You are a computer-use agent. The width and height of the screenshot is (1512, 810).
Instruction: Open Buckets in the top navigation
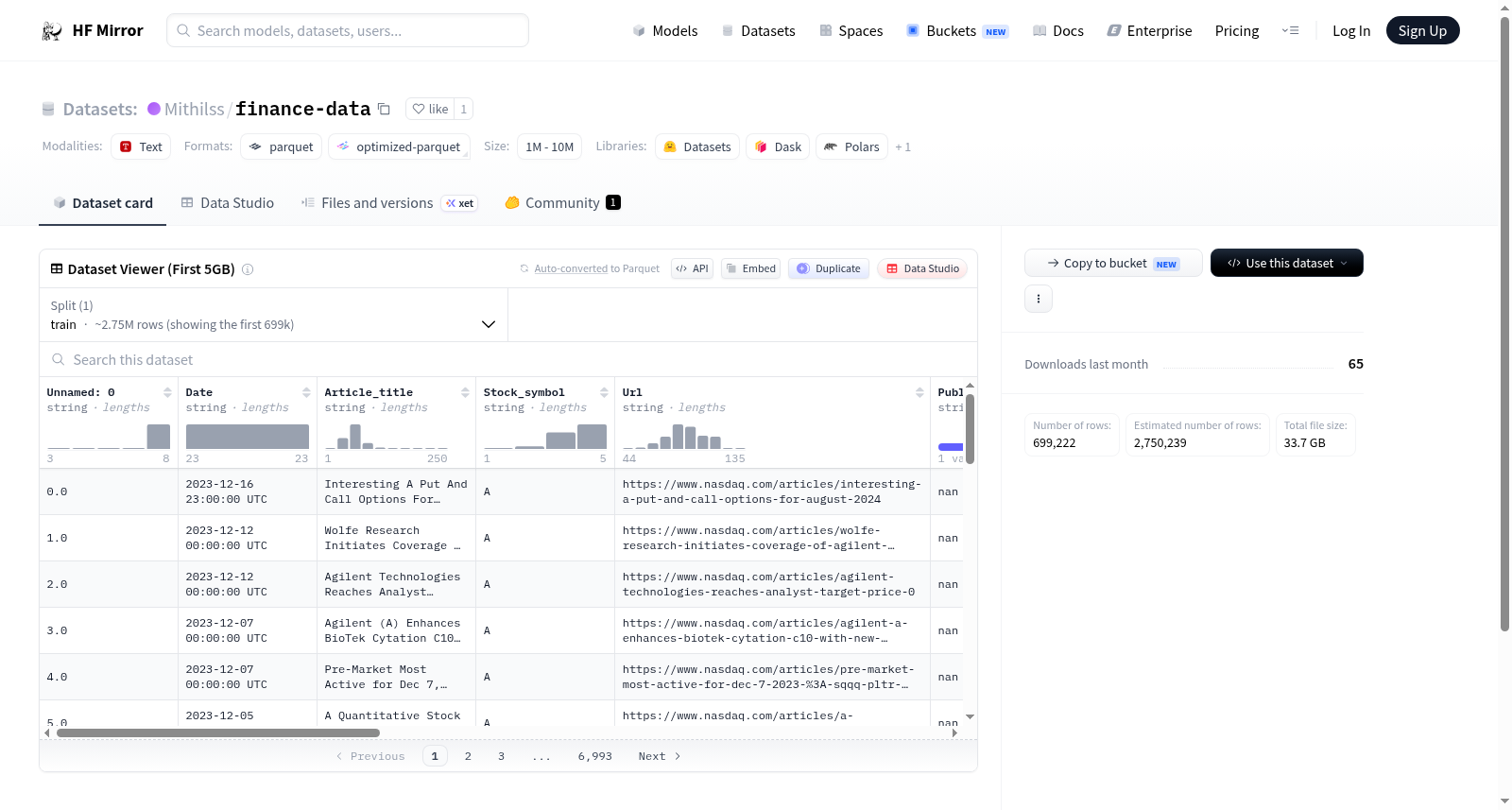(957, 30)
